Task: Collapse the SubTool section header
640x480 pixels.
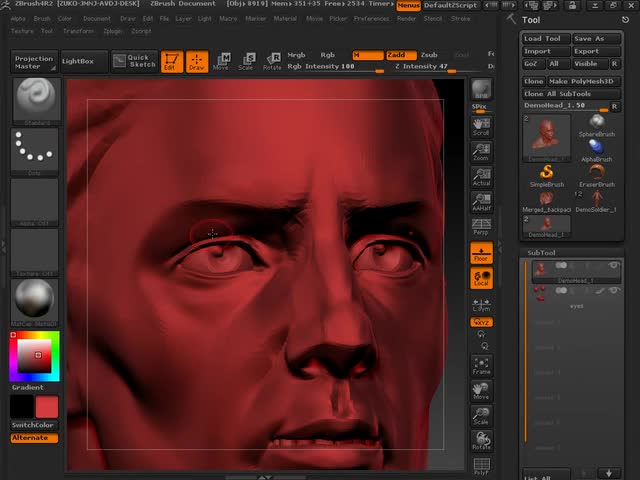Action: (541, 253)
